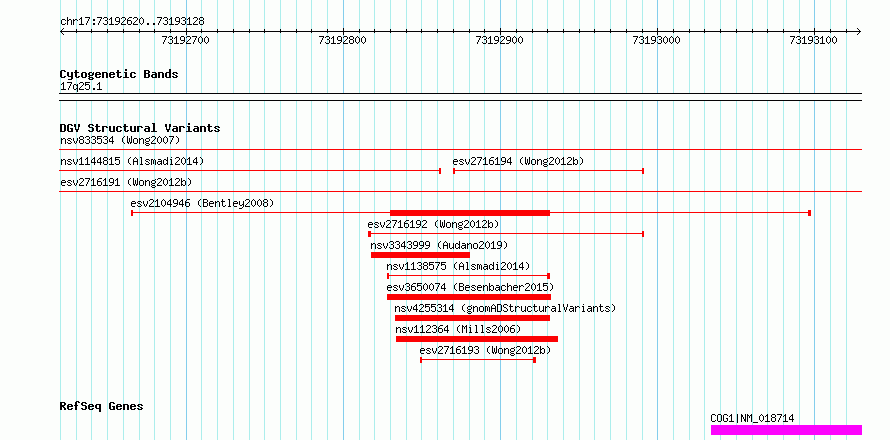Image resolution: width=890 pixels, height=440 pixels.
Task: Click the COG1|NM_018714 gene label
Action: tap(752, 419)
